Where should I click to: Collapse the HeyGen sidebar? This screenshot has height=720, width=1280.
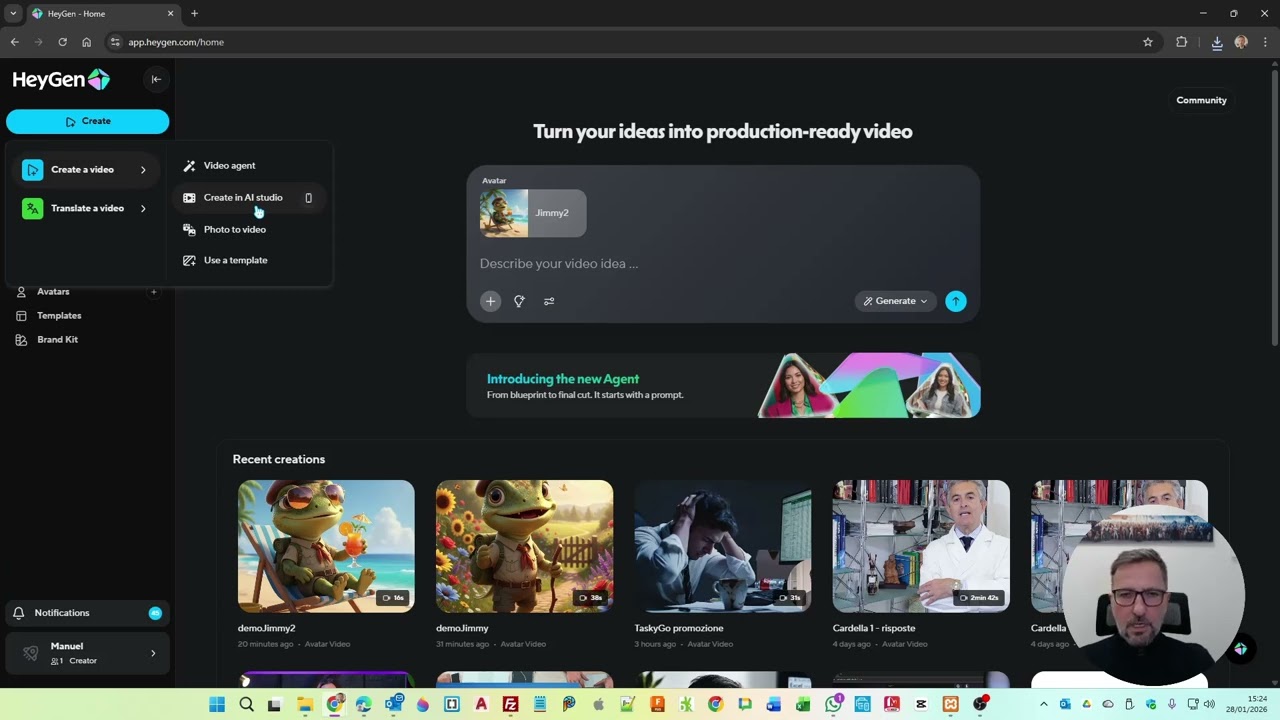(156, 79)
